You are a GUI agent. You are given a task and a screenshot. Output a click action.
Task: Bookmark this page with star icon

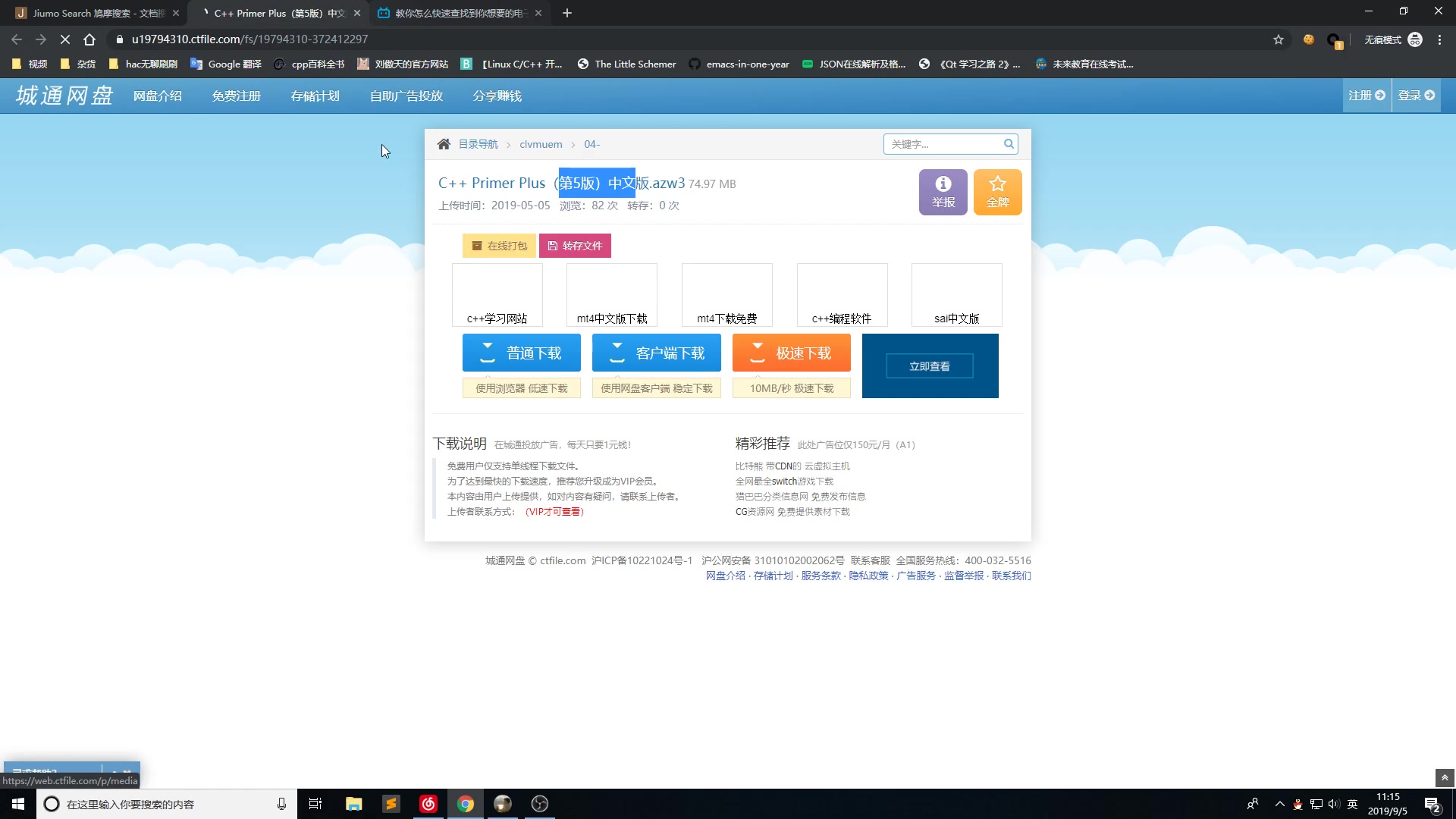(1279, 39)
